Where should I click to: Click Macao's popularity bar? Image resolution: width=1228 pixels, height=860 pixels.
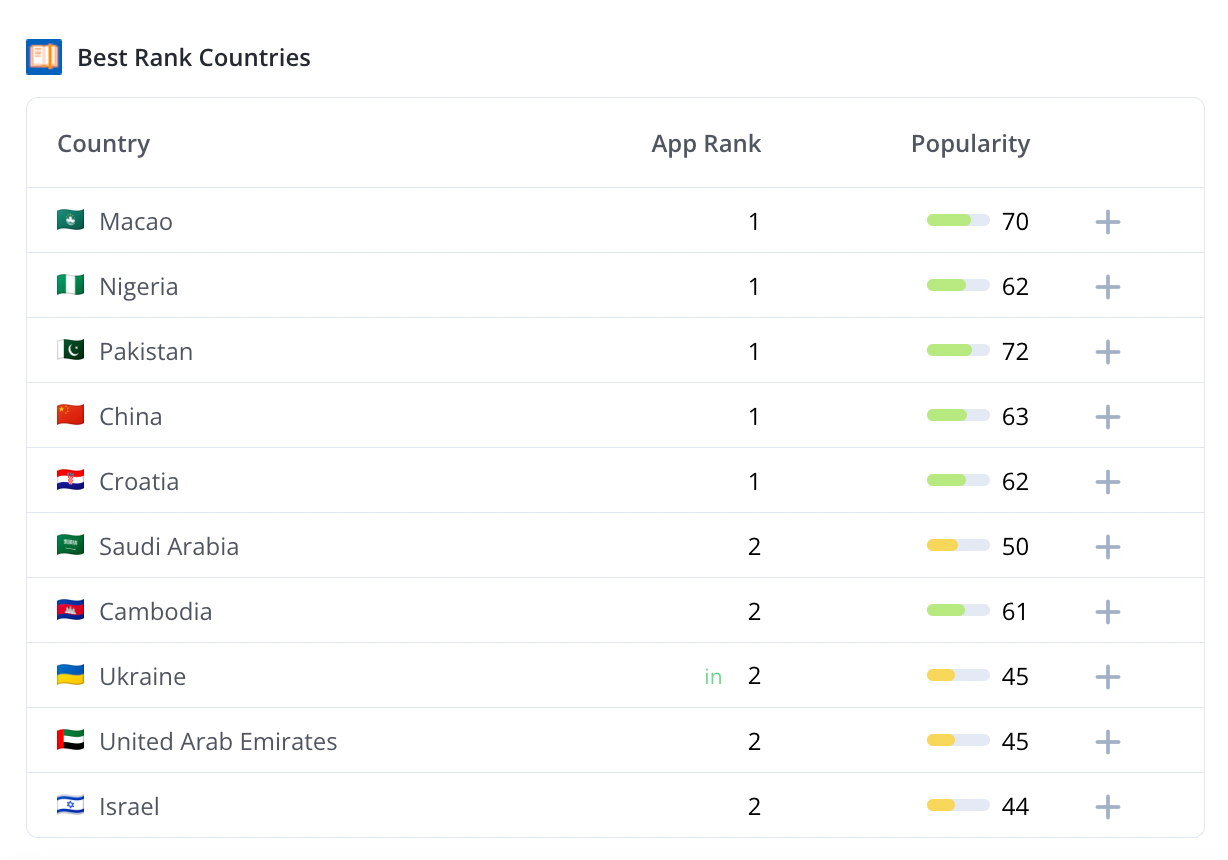tap(958, 221)
